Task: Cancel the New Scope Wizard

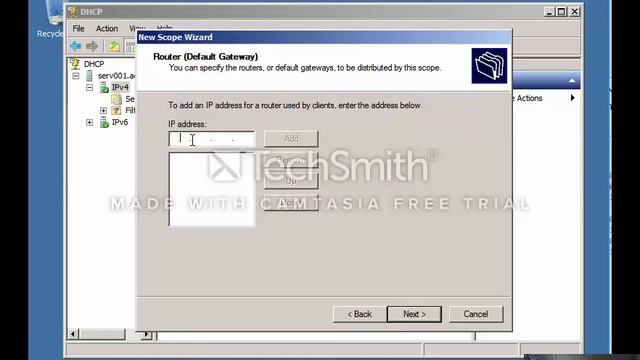Action: 476,314
